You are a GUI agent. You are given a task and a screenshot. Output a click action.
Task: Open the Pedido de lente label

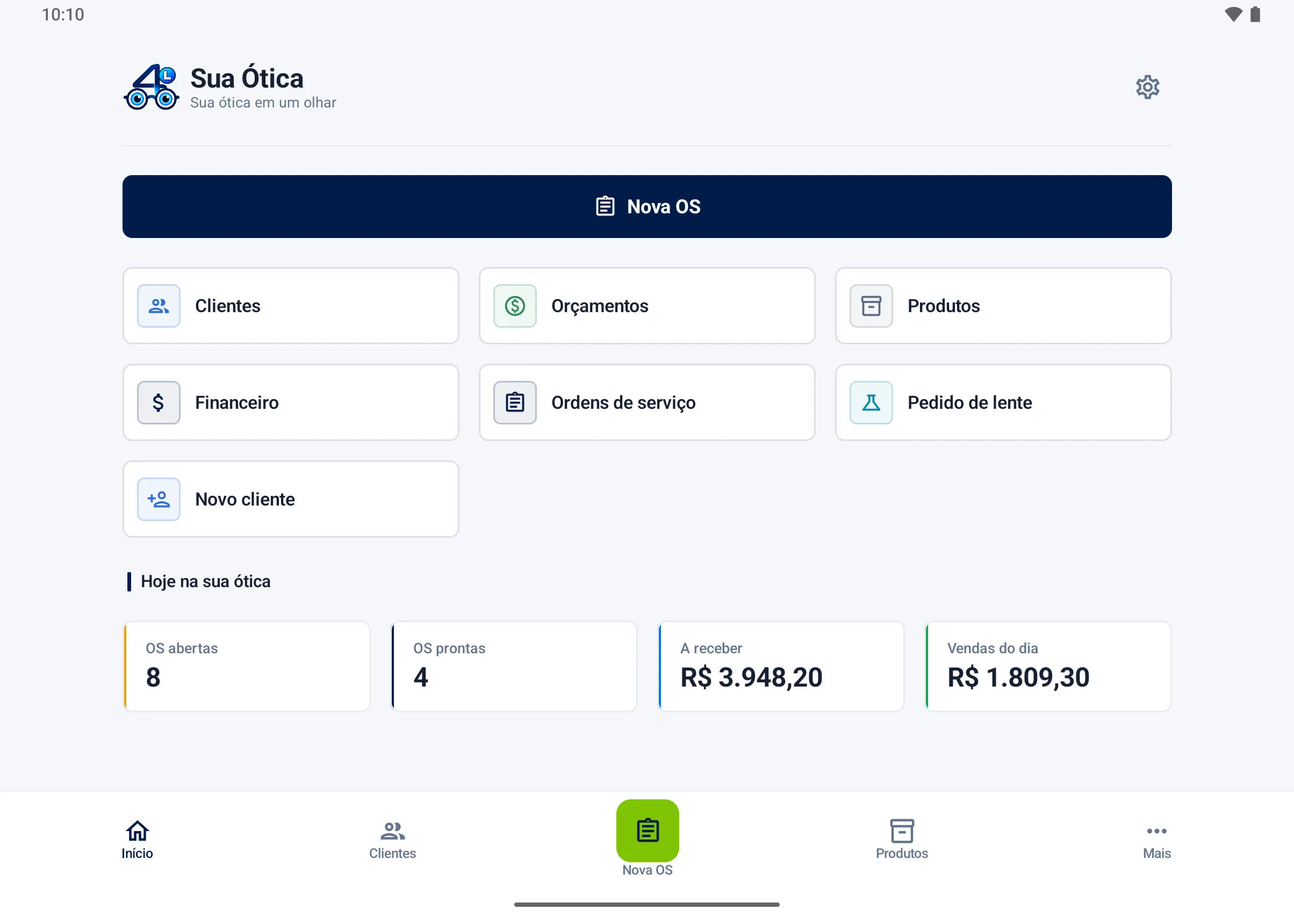point(969,402)
